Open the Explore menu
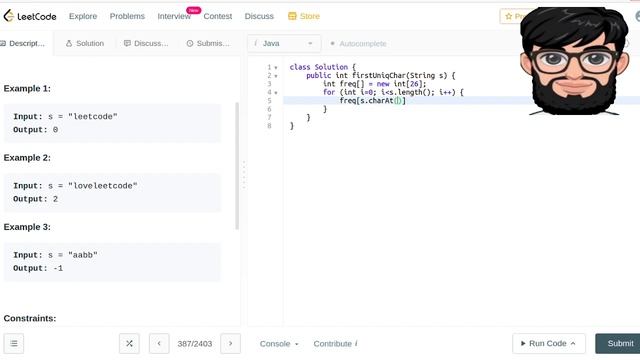The image size is (640, 360). 83,16
